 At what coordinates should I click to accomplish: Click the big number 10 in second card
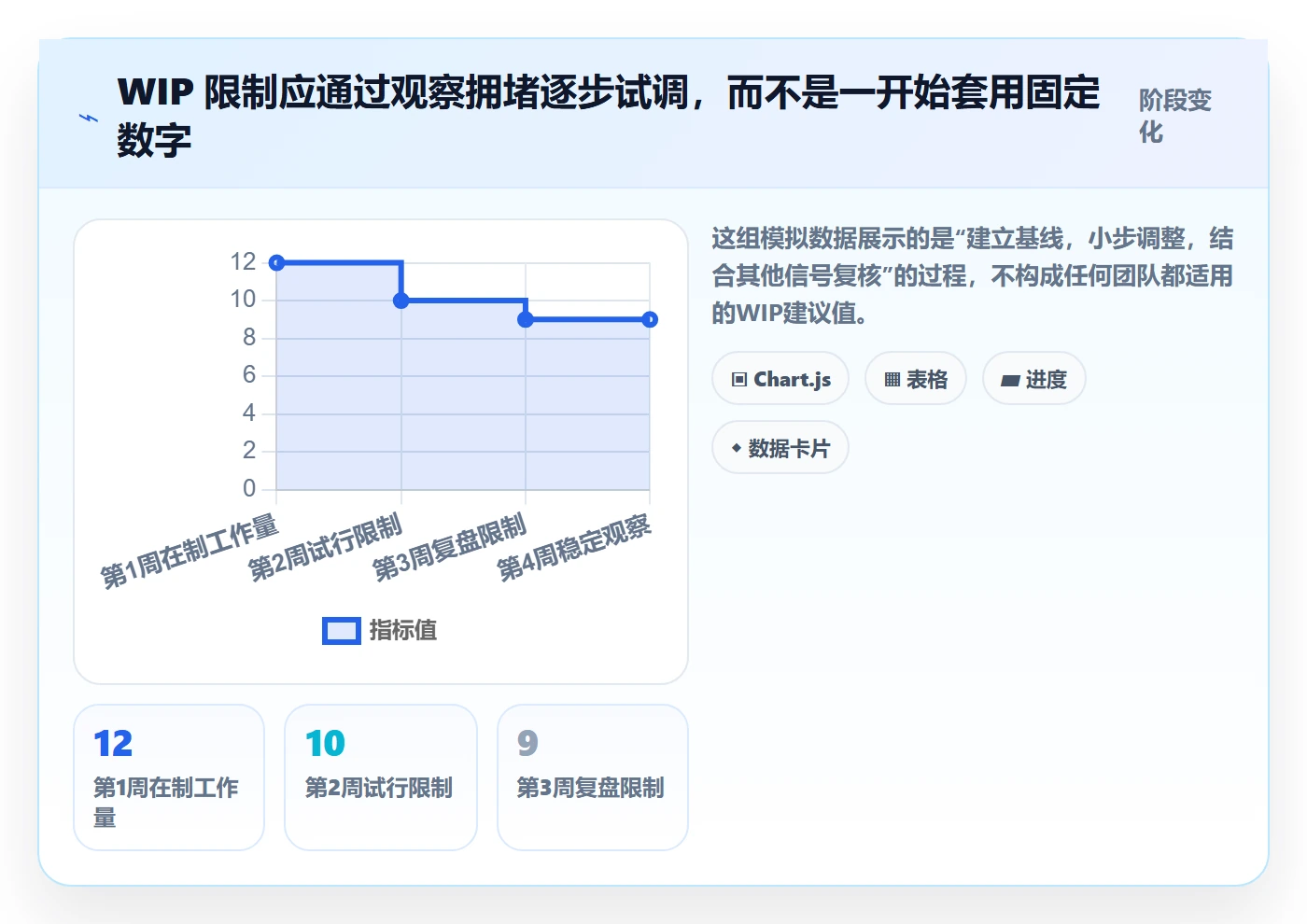[x=325, y=744]
